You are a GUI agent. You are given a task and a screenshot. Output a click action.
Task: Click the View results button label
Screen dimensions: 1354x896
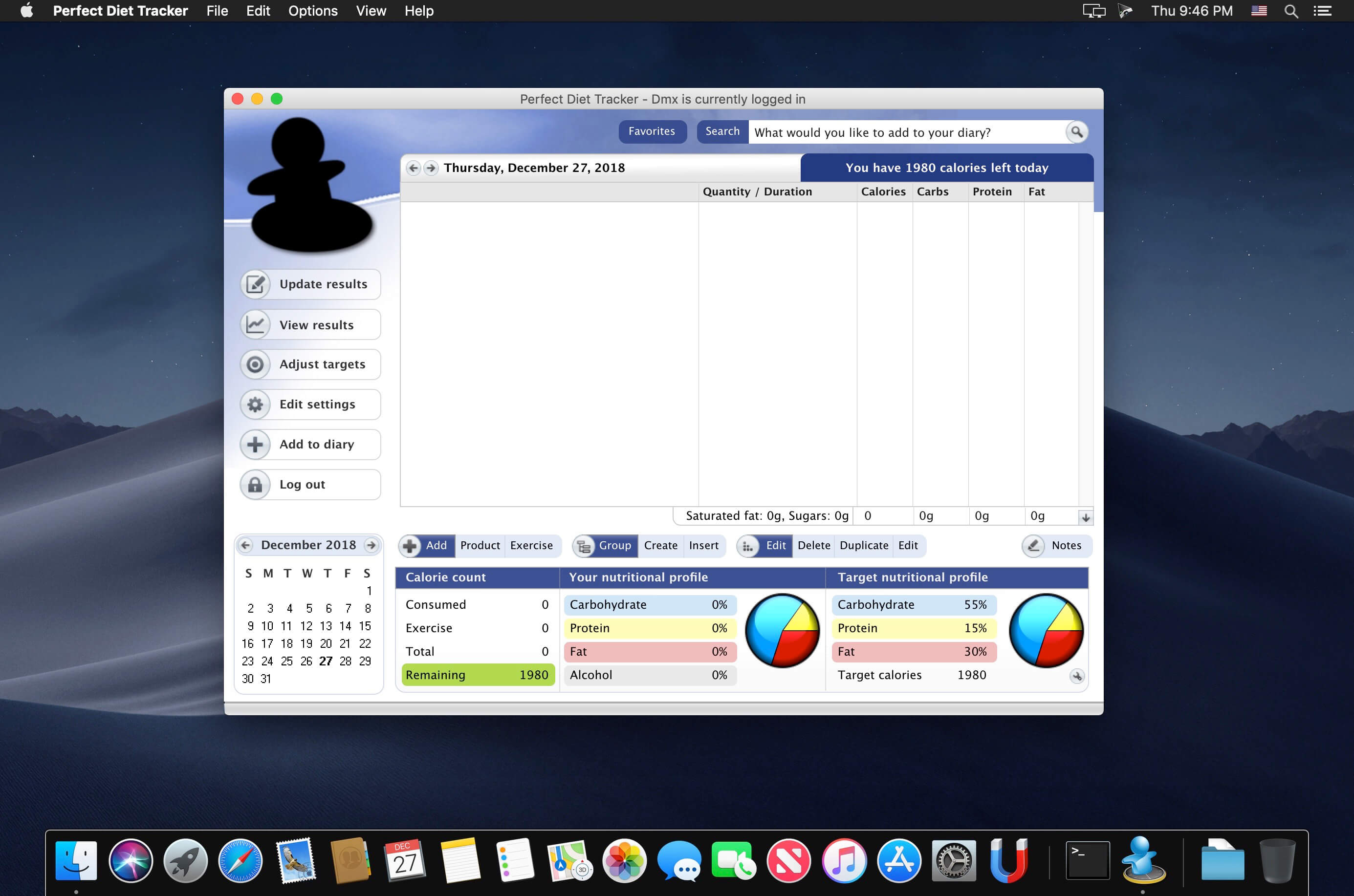(317, 324)
